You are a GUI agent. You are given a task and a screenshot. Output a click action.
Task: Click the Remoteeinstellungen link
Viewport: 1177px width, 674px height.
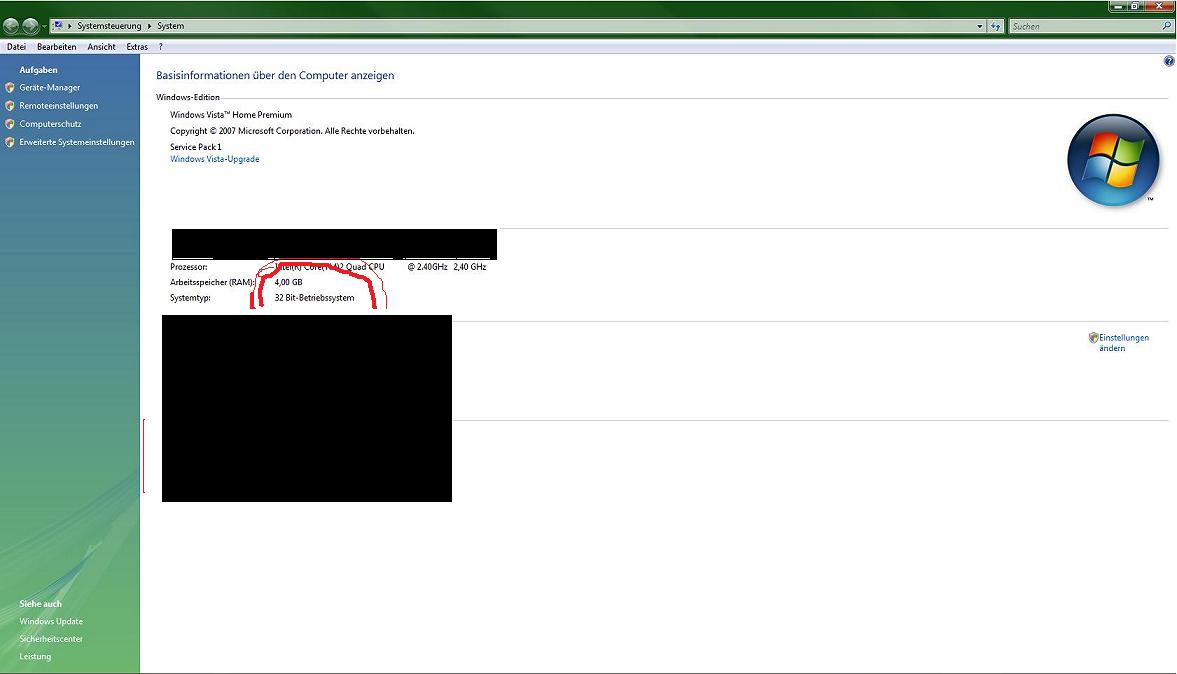[x=58, y=106]
